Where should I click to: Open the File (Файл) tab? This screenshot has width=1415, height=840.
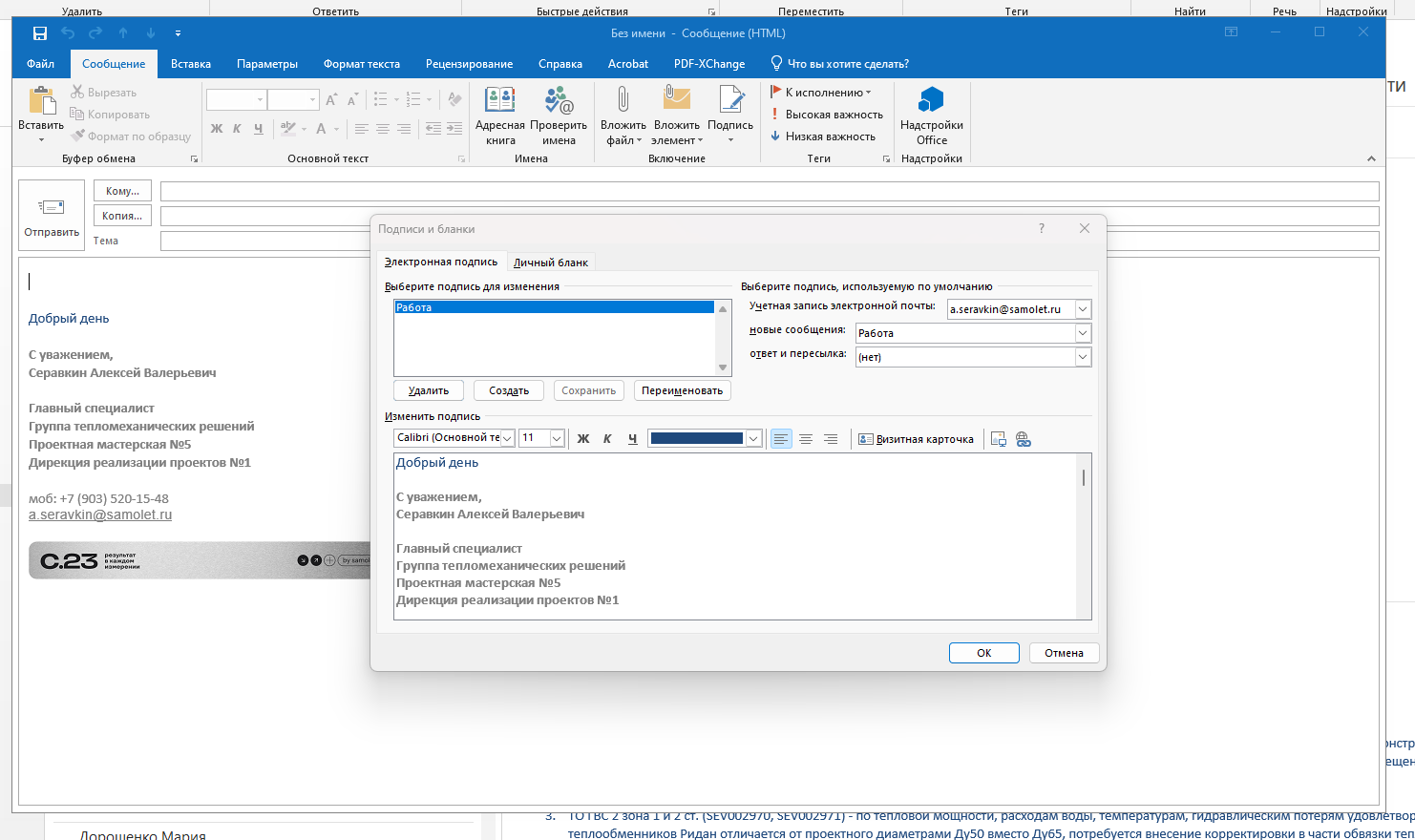(41, 64)
